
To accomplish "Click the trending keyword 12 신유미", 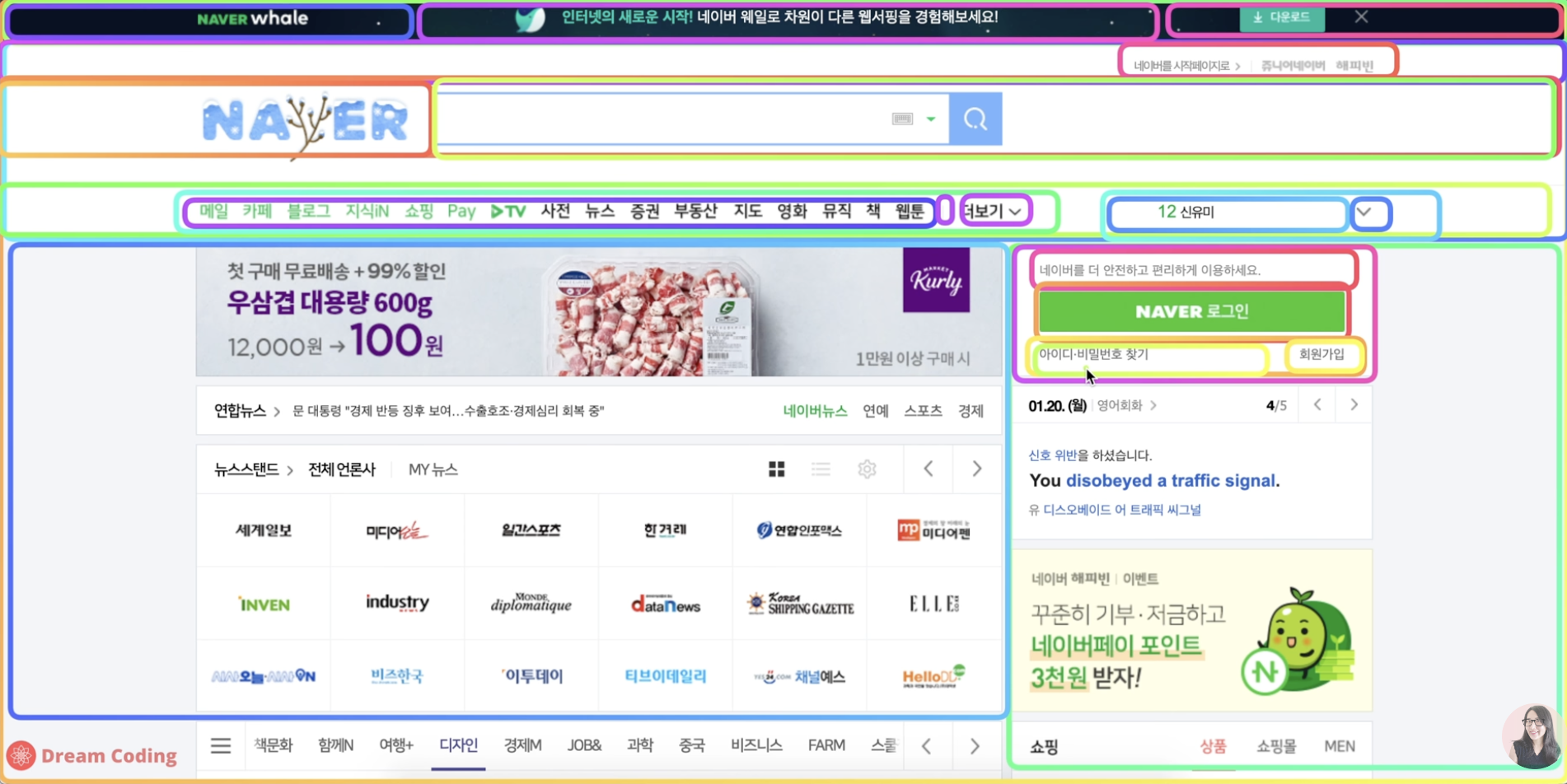I will (x=1186, y=212).
